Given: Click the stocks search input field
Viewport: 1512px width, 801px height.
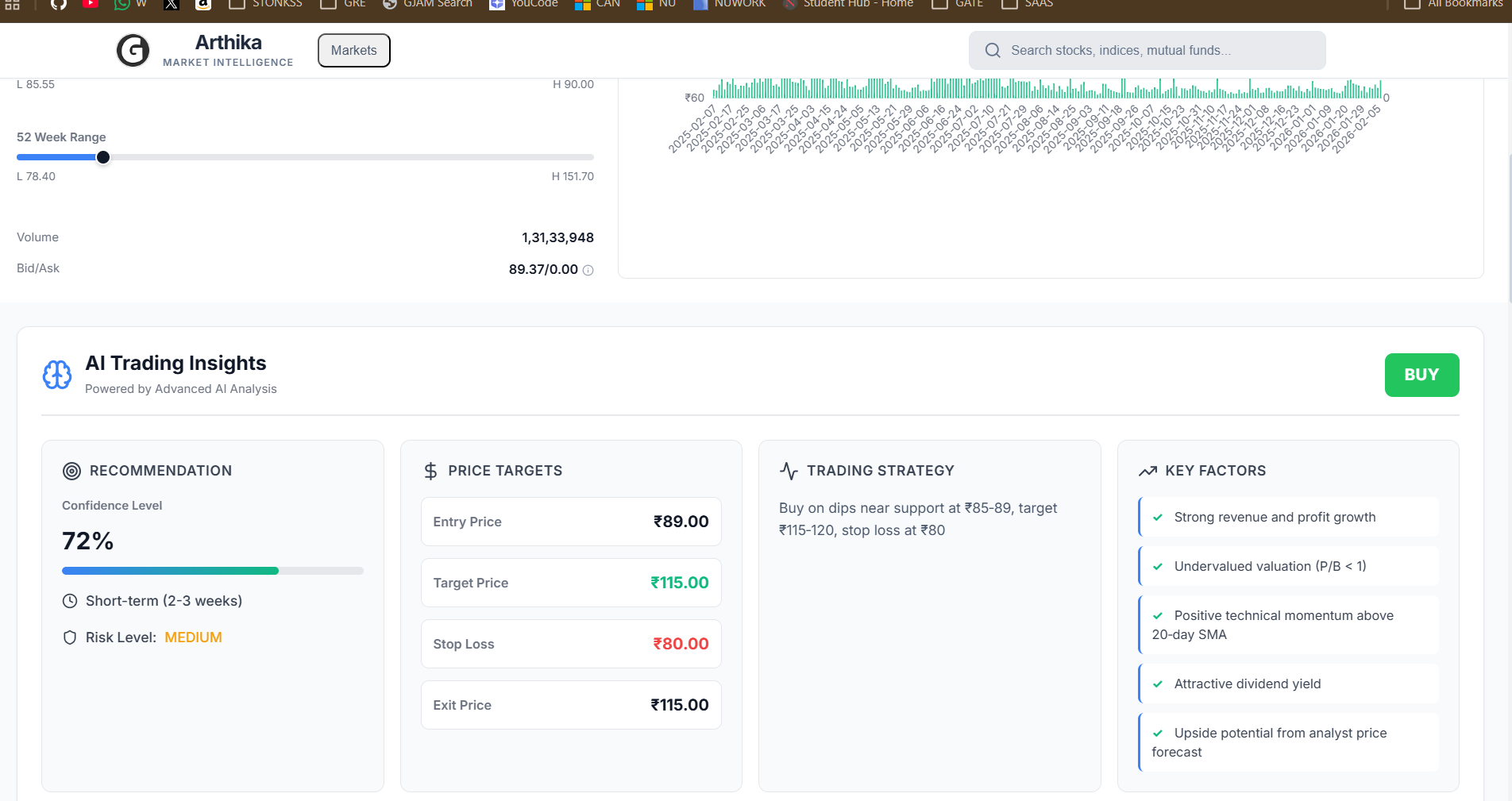Looking at the screenshot, I should coord(1147,50).
